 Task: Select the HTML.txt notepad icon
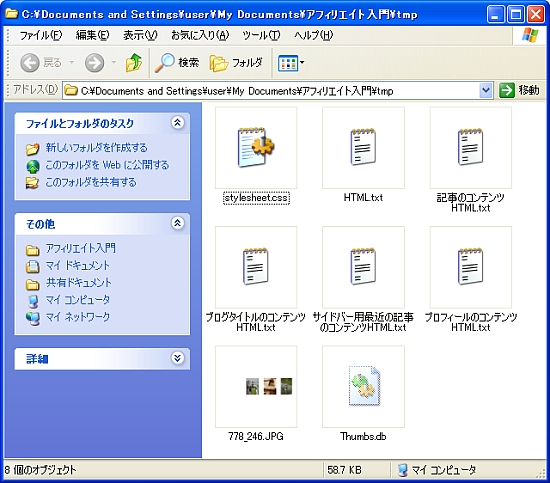[363, 147]
